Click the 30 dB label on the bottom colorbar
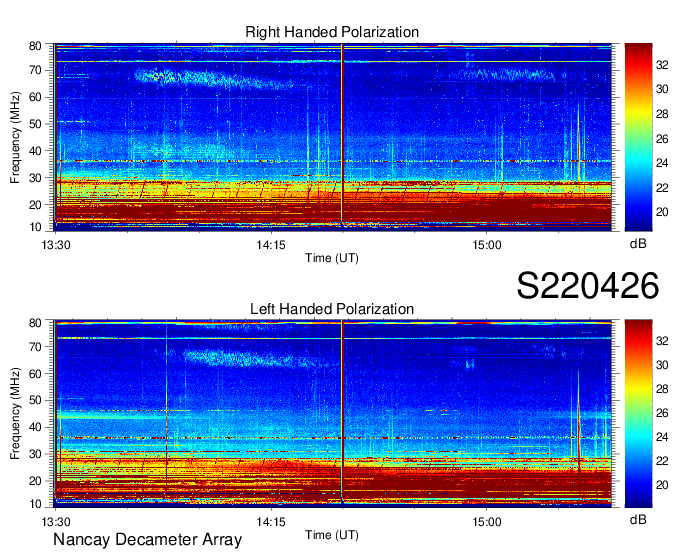Screen dimensions: 680x552 click(x=662, y=365)
